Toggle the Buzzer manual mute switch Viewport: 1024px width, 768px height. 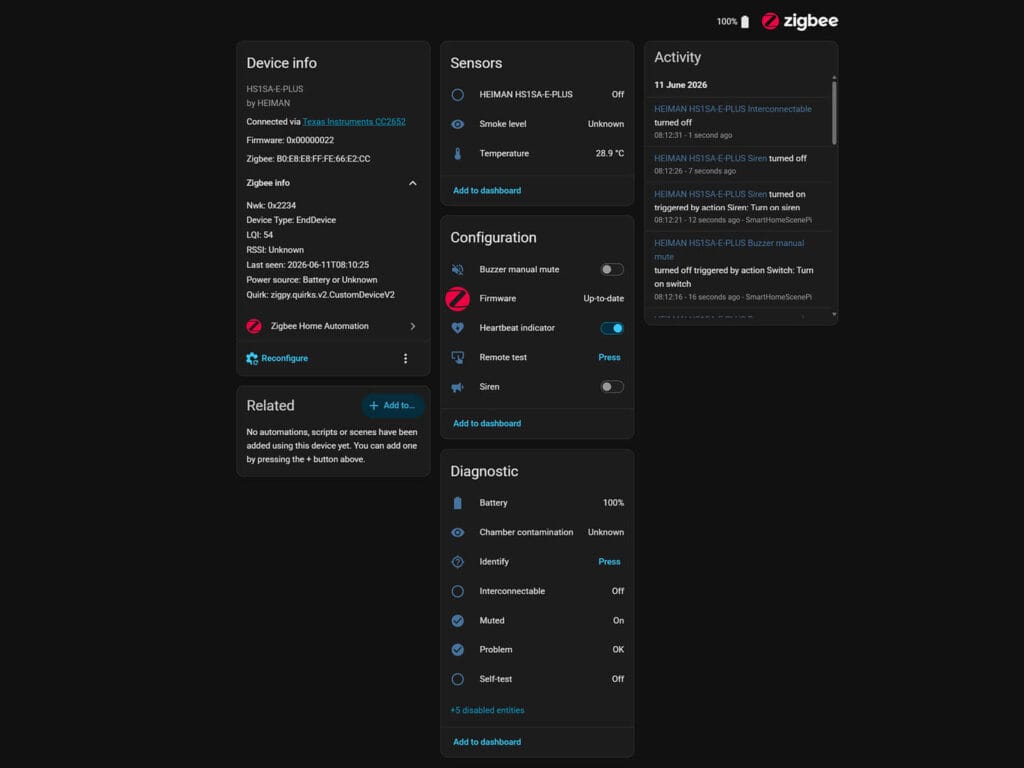click(x=612, y=270)
